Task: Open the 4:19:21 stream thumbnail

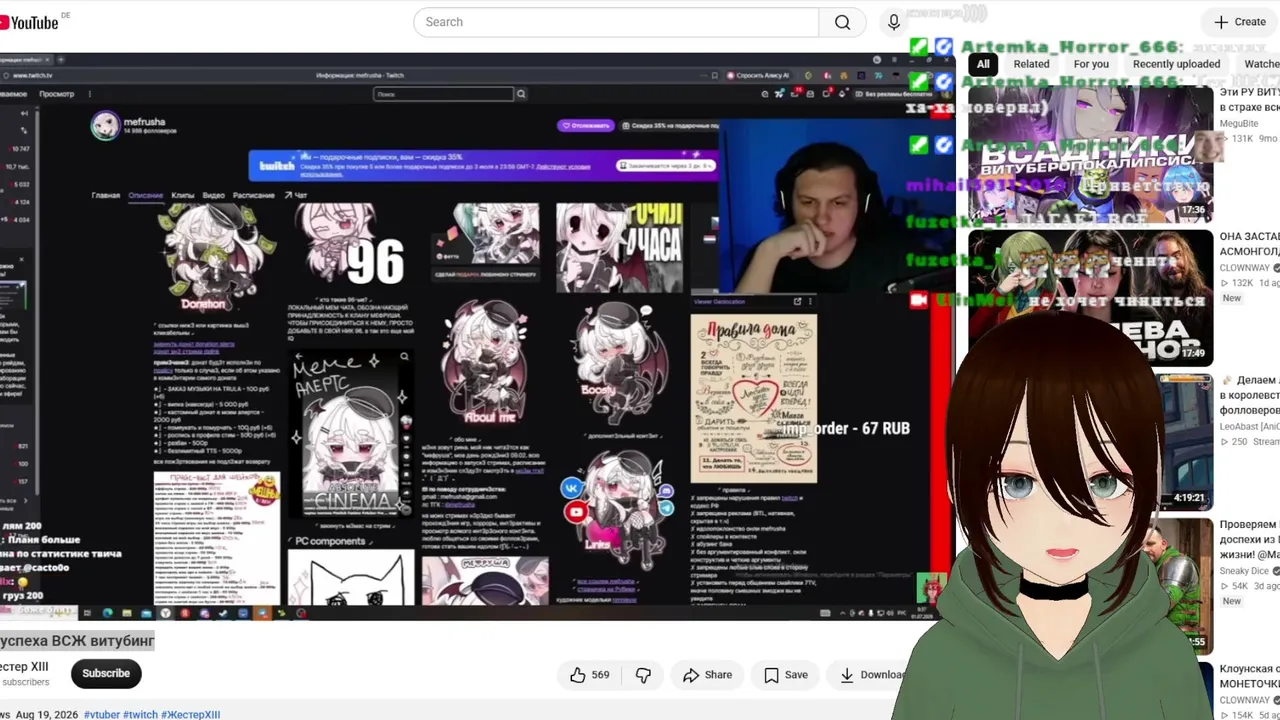Action: 1187,442
